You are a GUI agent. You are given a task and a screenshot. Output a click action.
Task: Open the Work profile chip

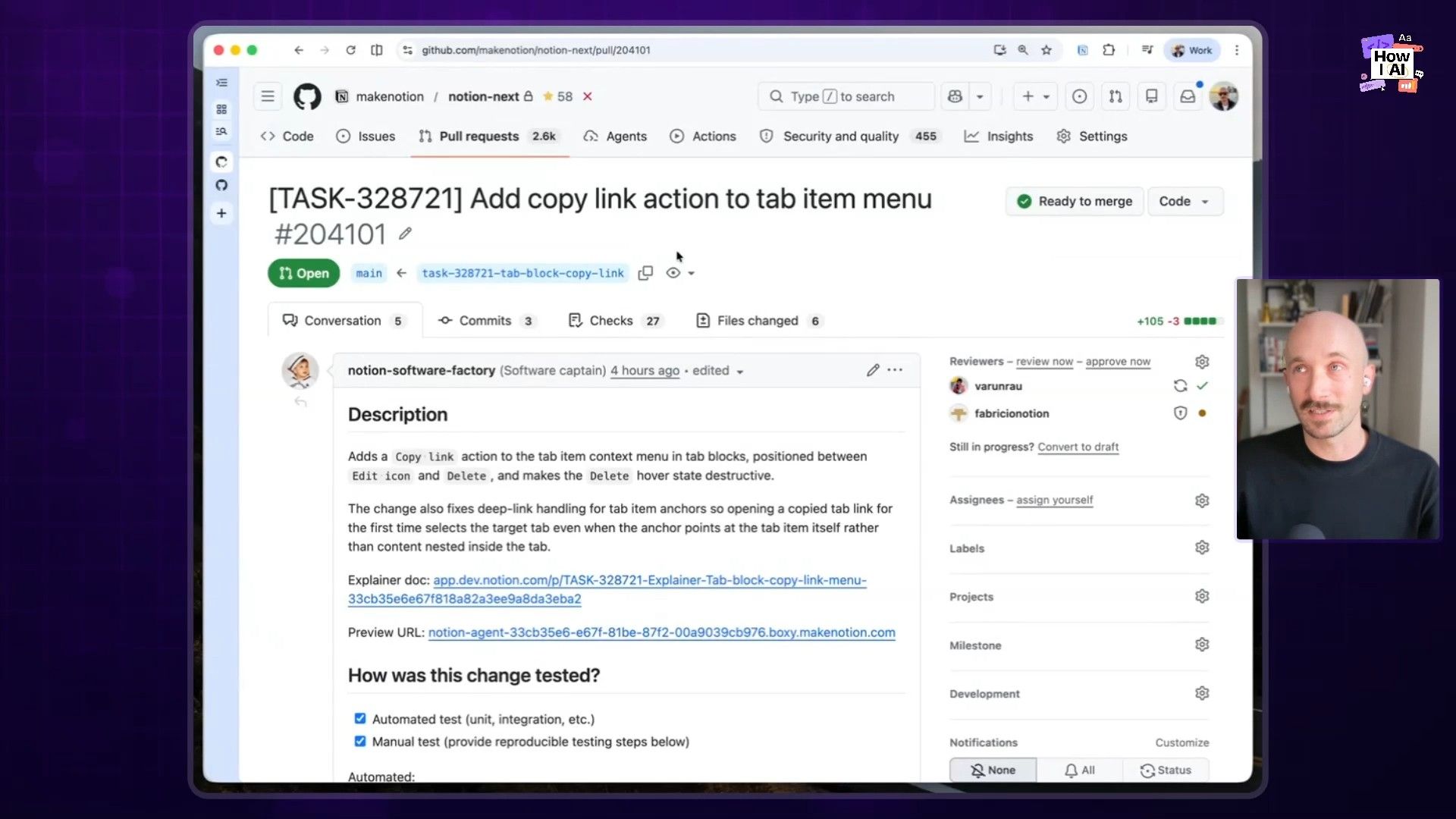point(1192,50)
